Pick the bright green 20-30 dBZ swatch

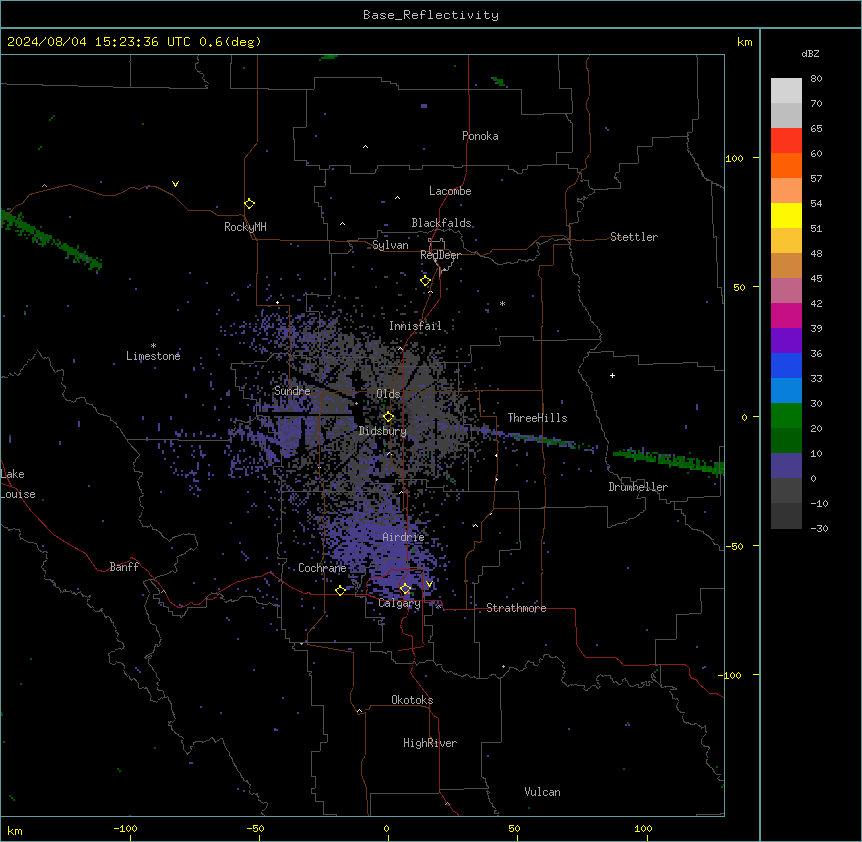786,416
